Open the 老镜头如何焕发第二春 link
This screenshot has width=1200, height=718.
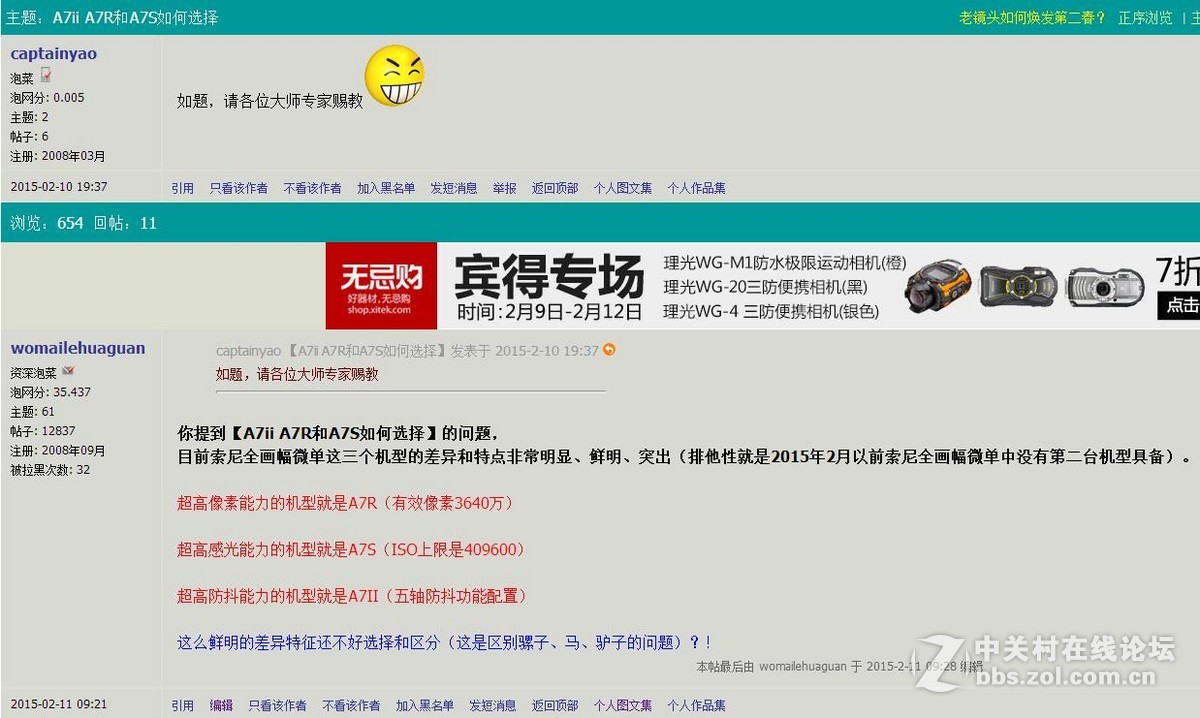point(1033,17)
